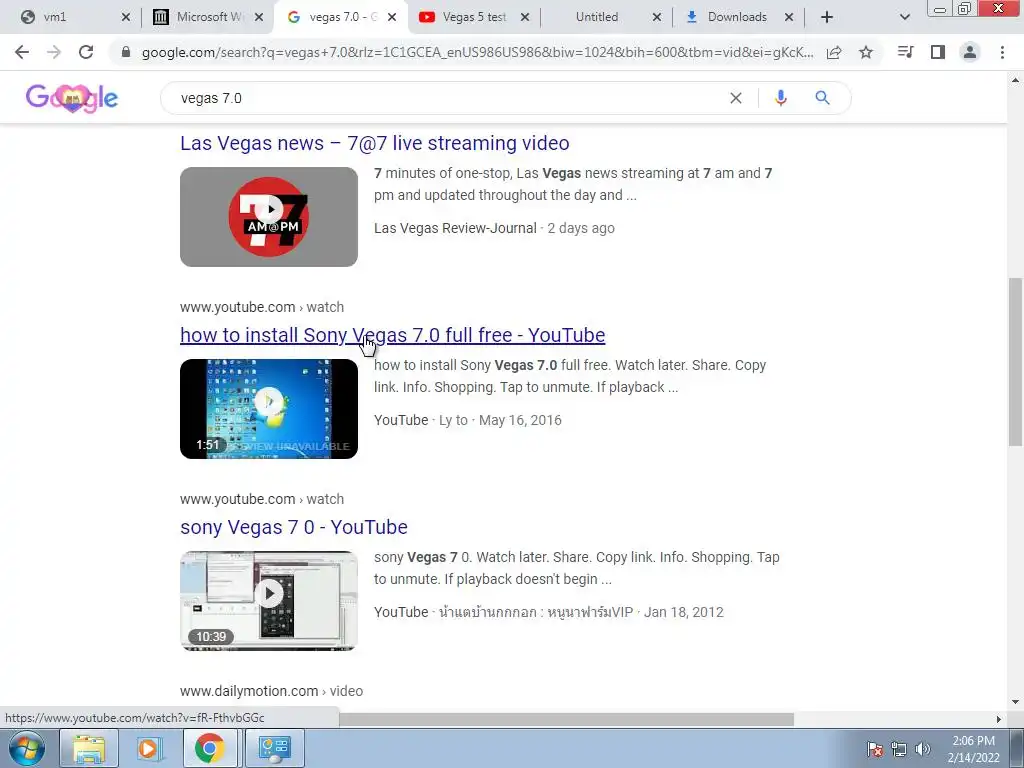Click the address bar URL

coord(477,53)
